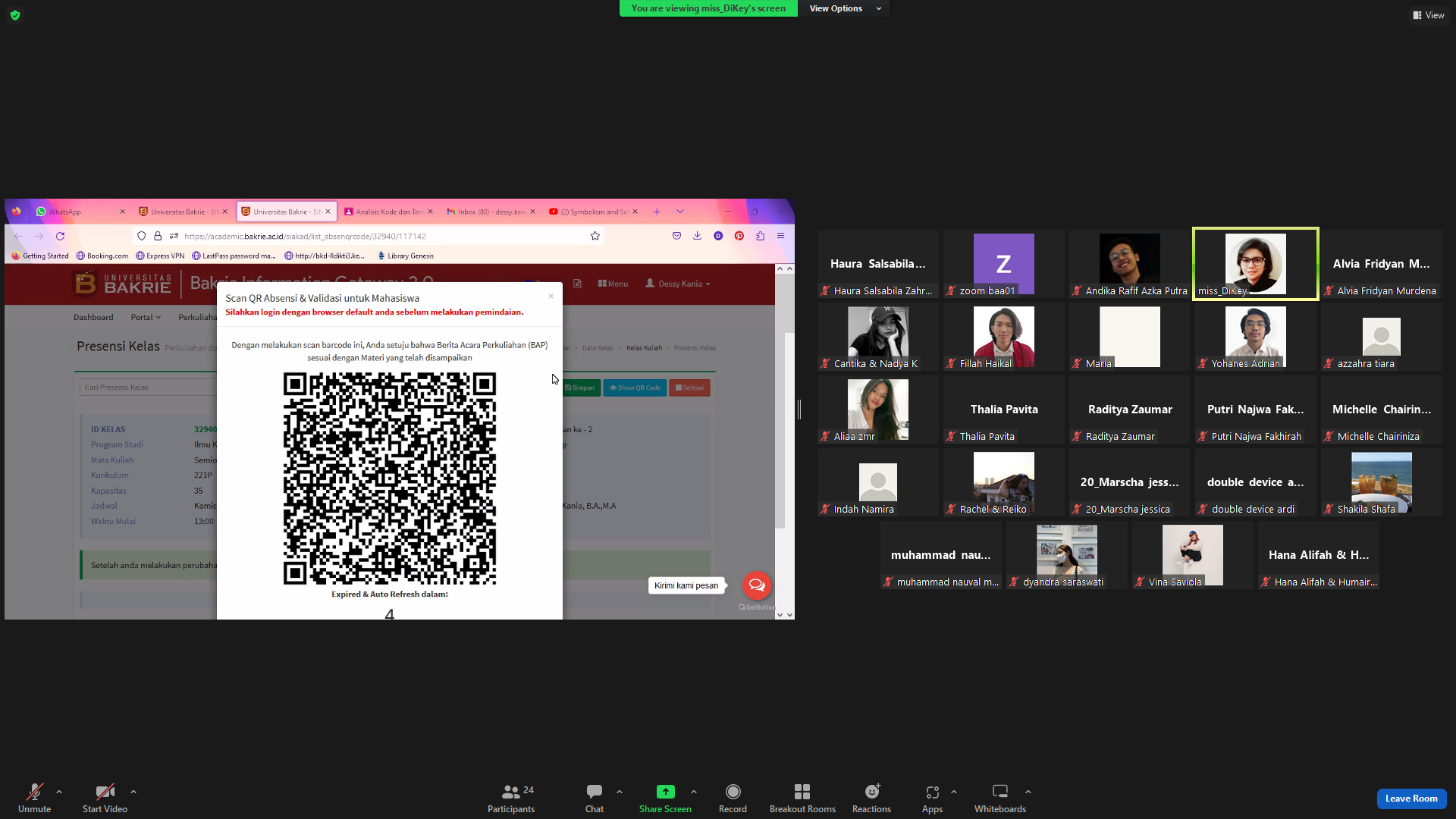Select the zoom baa01 participant tile
Viewport: 1456px width, 819px height.
tap(1004, 264)
